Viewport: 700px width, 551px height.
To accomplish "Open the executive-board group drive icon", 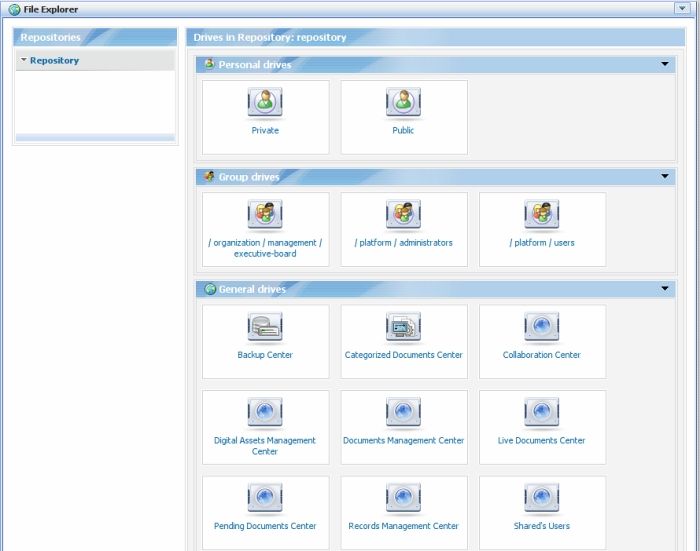I will [265, 215].
